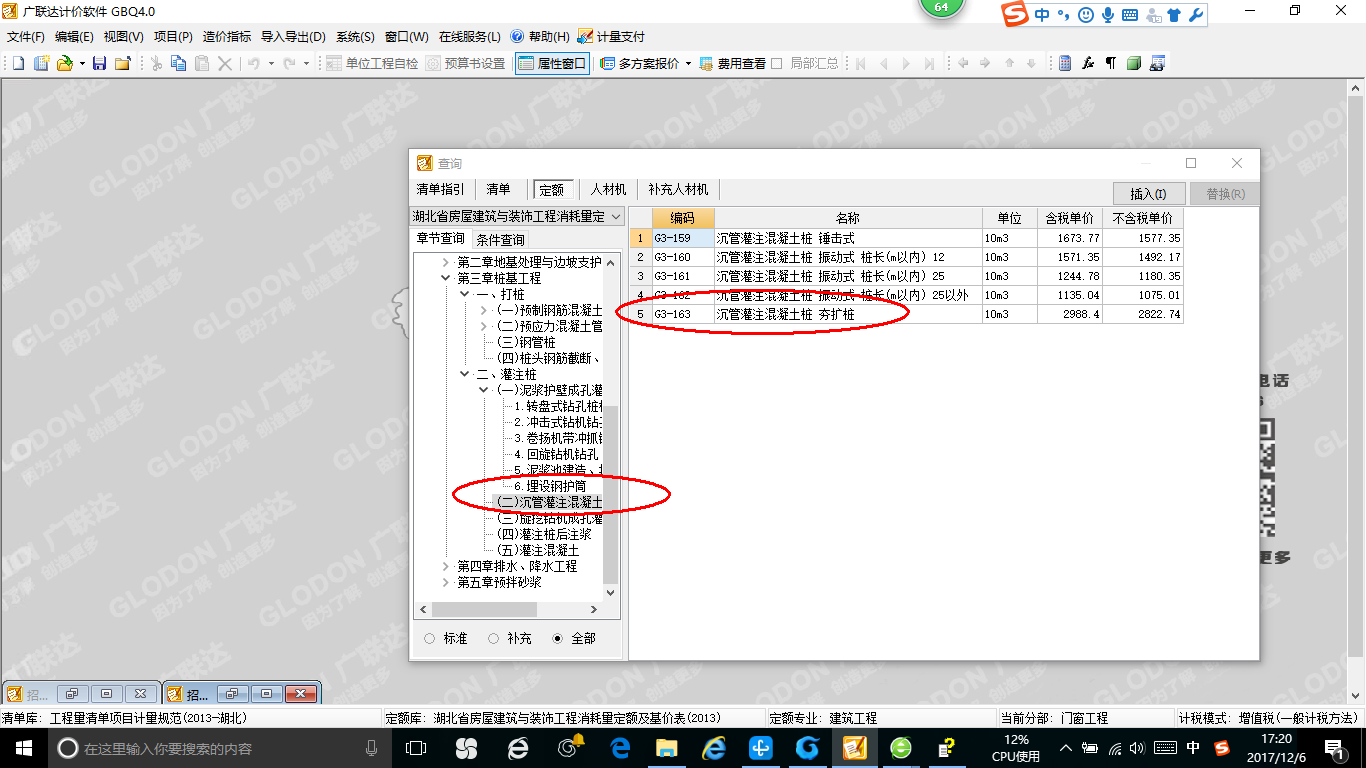Click the Save floppy disk icon
Screen dimensions: 1366x768
point(99,63)
